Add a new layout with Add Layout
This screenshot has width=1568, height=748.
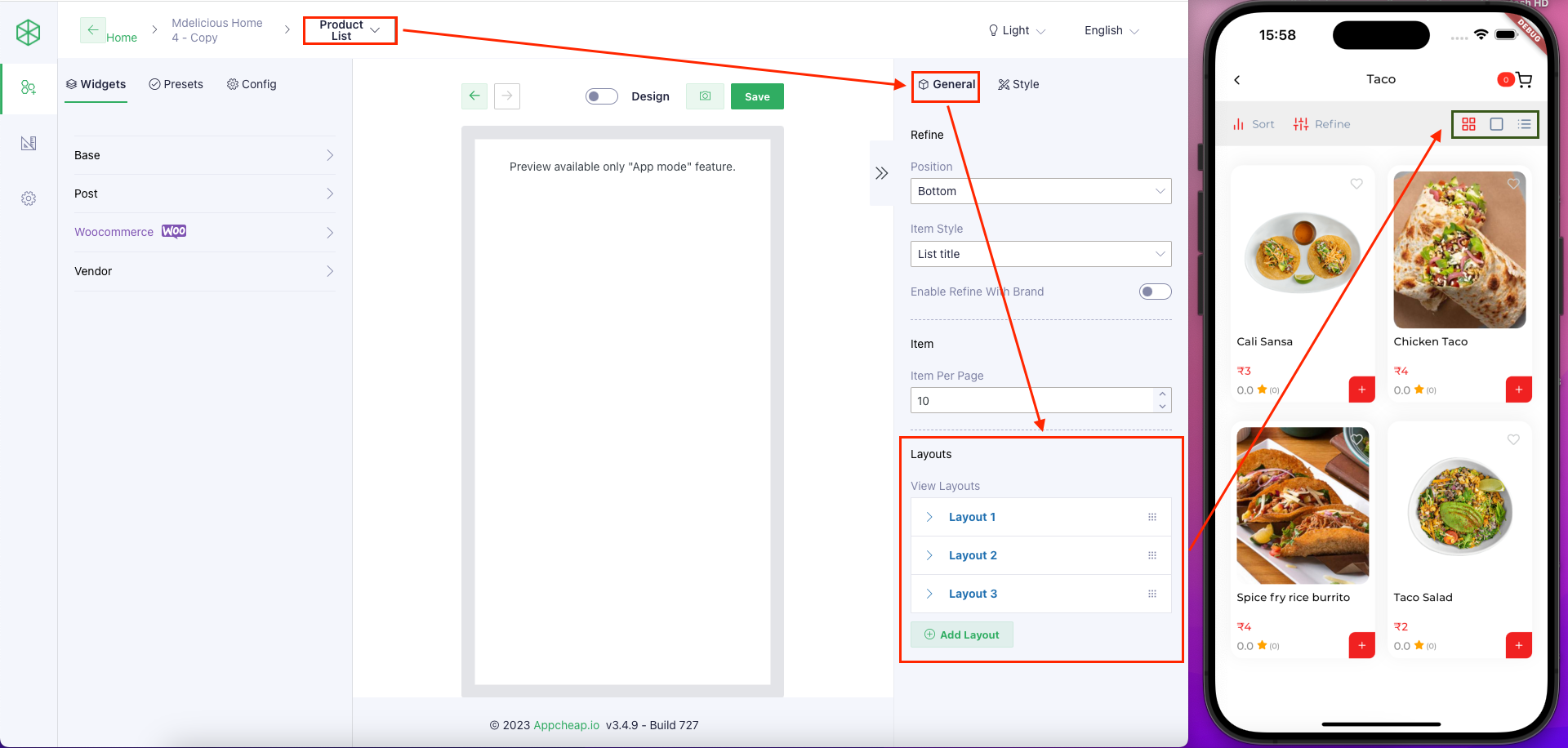click(961, 634)
